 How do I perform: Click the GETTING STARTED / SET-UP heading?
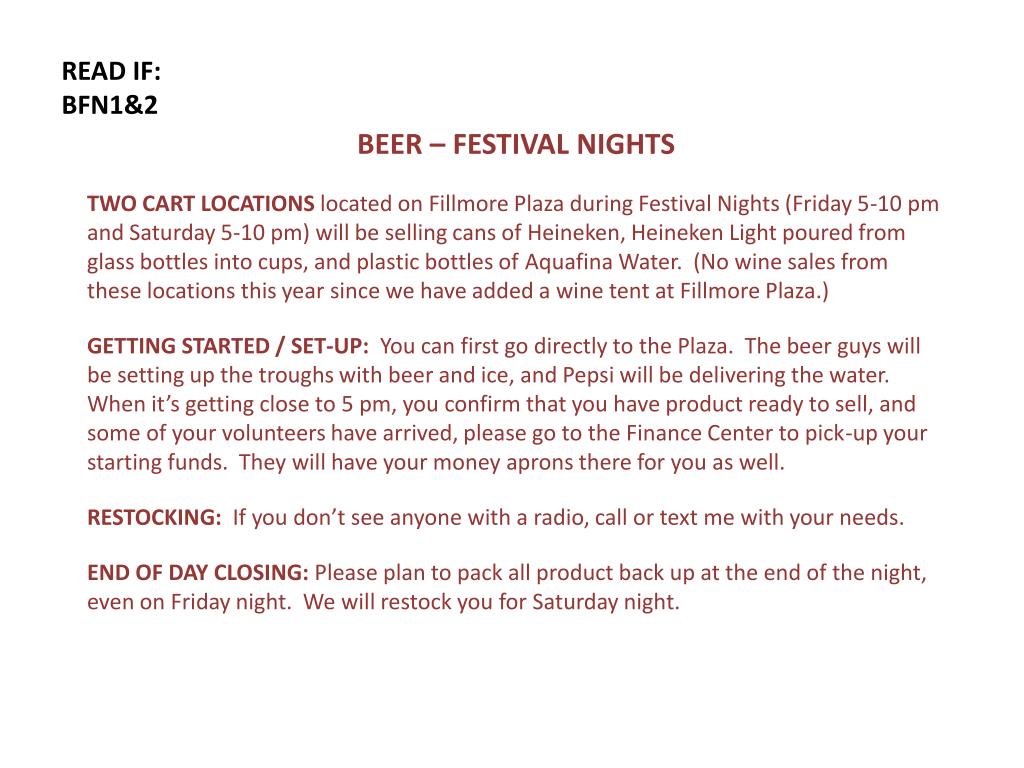[x=228, y=346]
